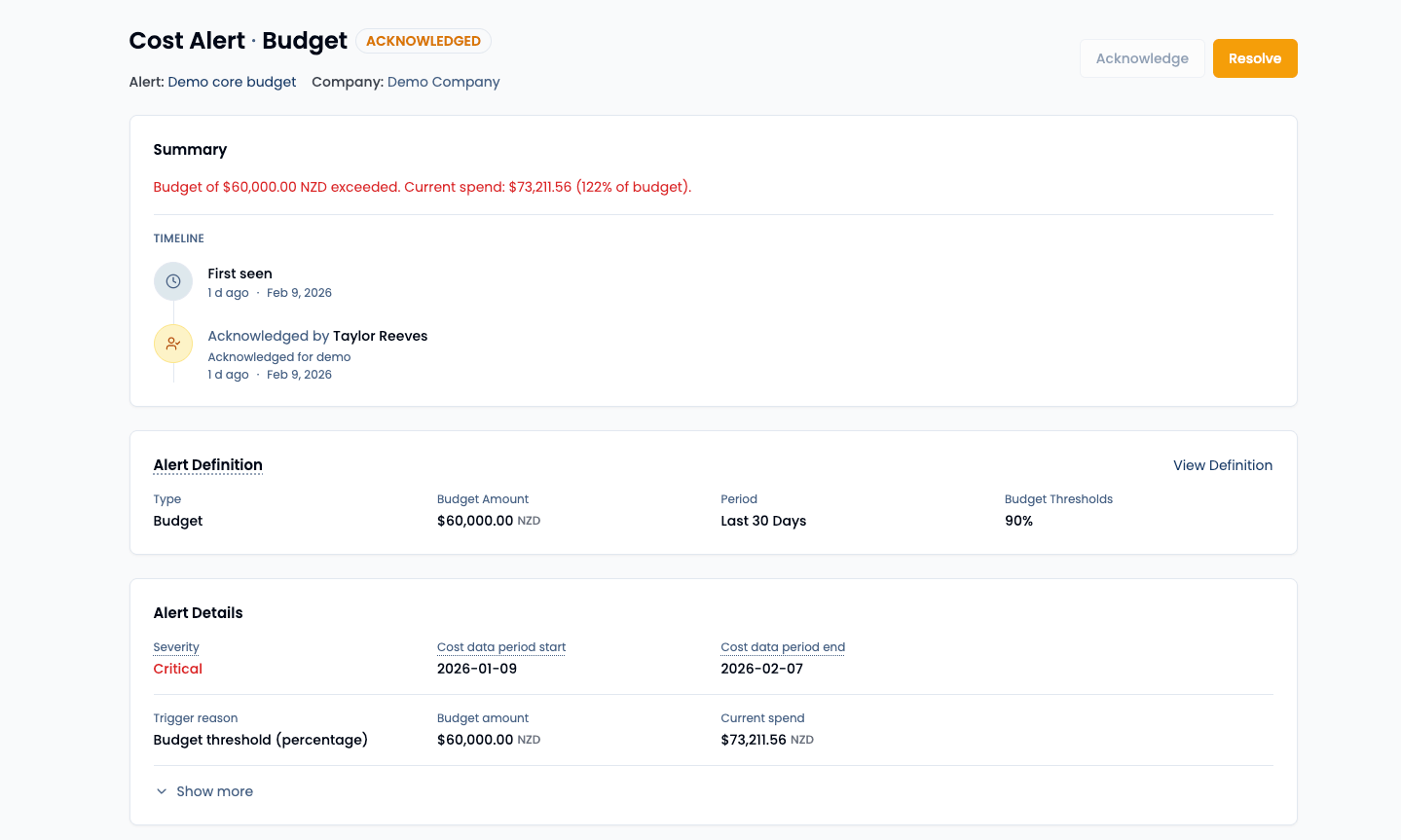Click View Definition in Alert Definition card
Screen dimensions: 1401x840
coord(1222,465)
